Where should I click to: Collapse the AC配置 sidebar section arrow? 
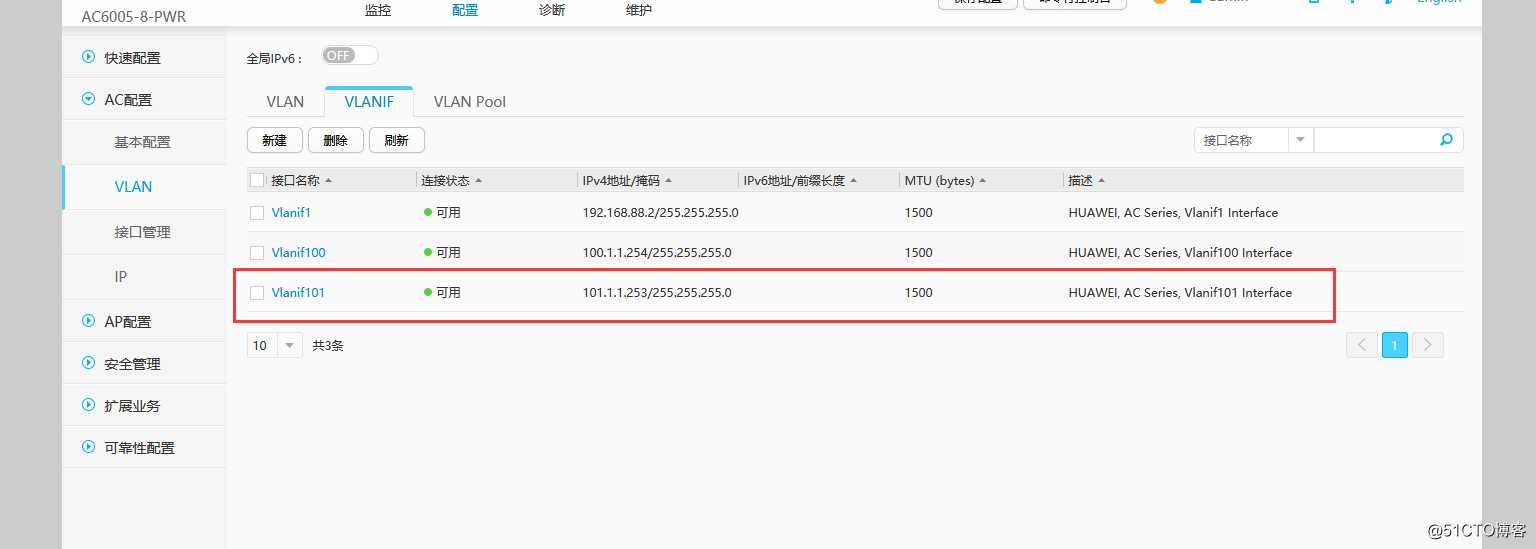point(88,99)
